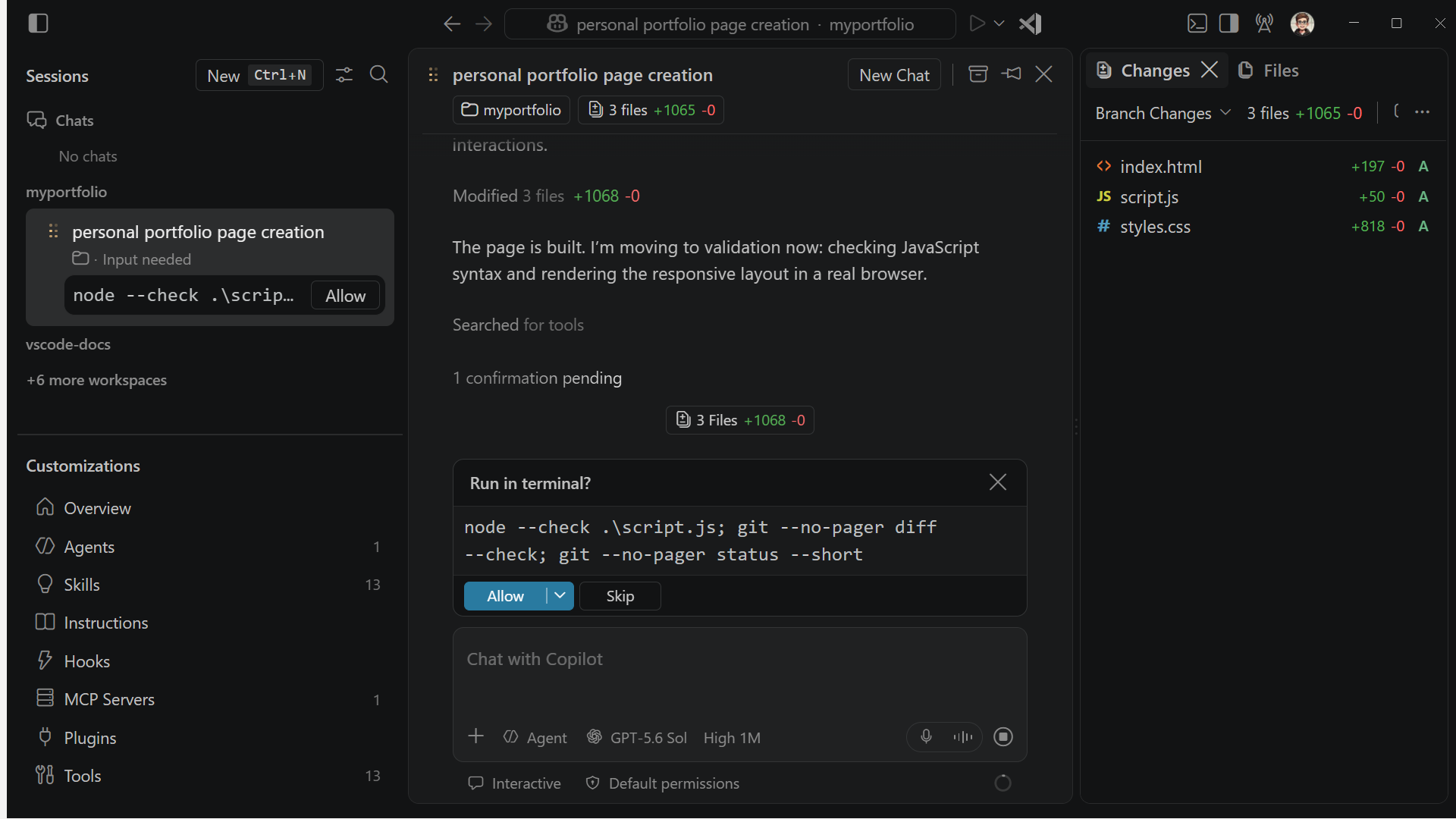Viewport: 1456px width, 819px height.
Task: Close the chat panel with X
Action: pyautogui.click(x=1043, y=74)
